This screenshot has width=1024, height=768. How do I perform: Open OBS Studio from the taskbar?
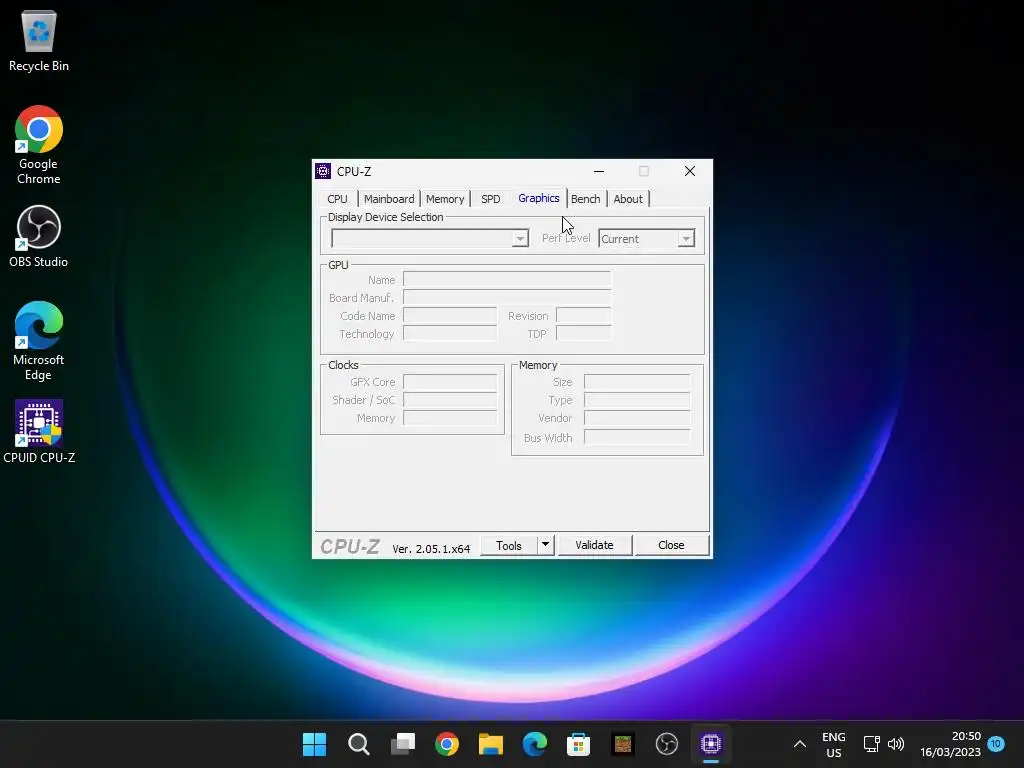coord(667,744)
